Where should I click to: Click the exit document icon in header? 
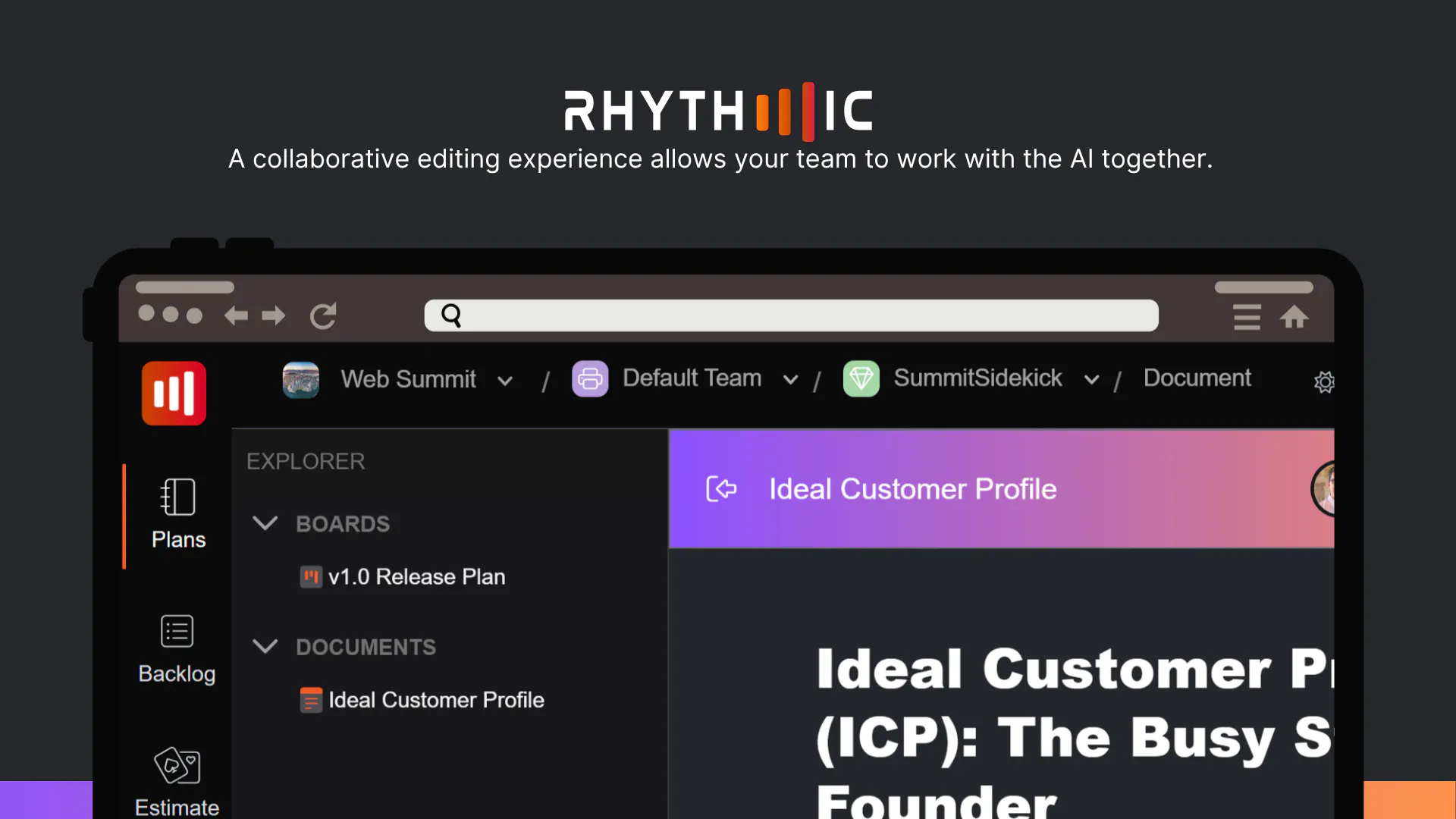click(x=721, y=489)
